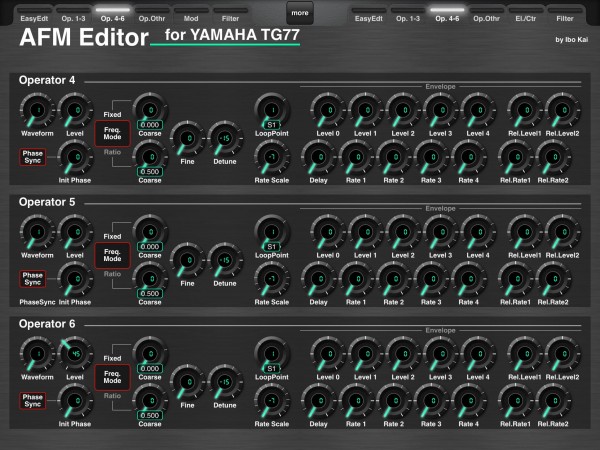Click Operator 6 Init Phase knob

[75, 401]
